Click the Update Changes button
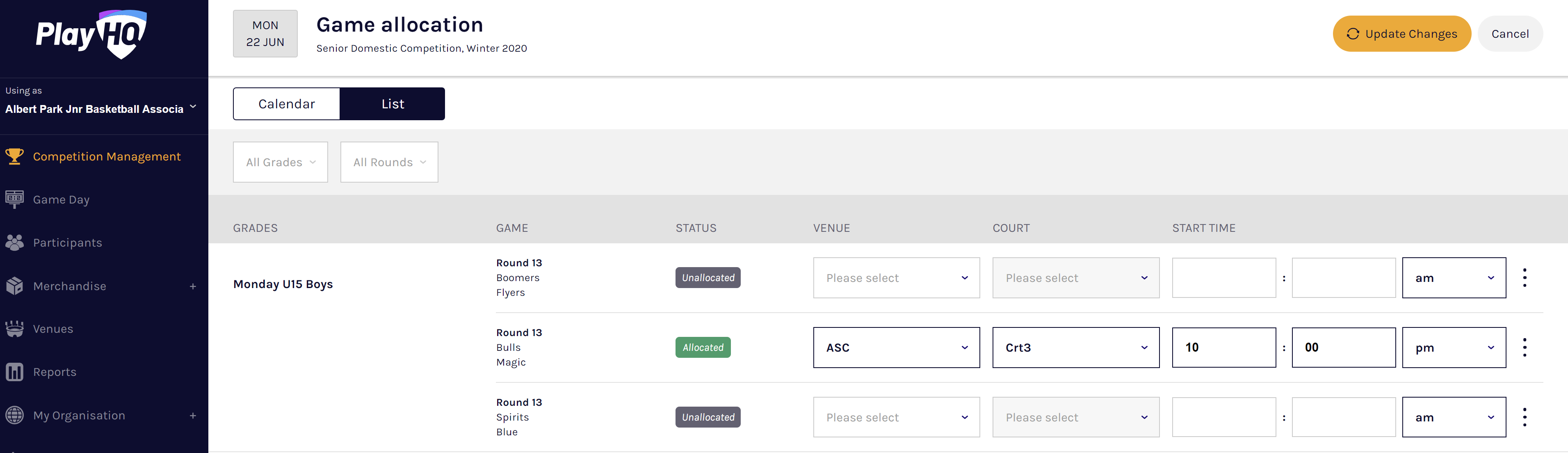Viewport: 1568px width, 453px height. 1401,34
